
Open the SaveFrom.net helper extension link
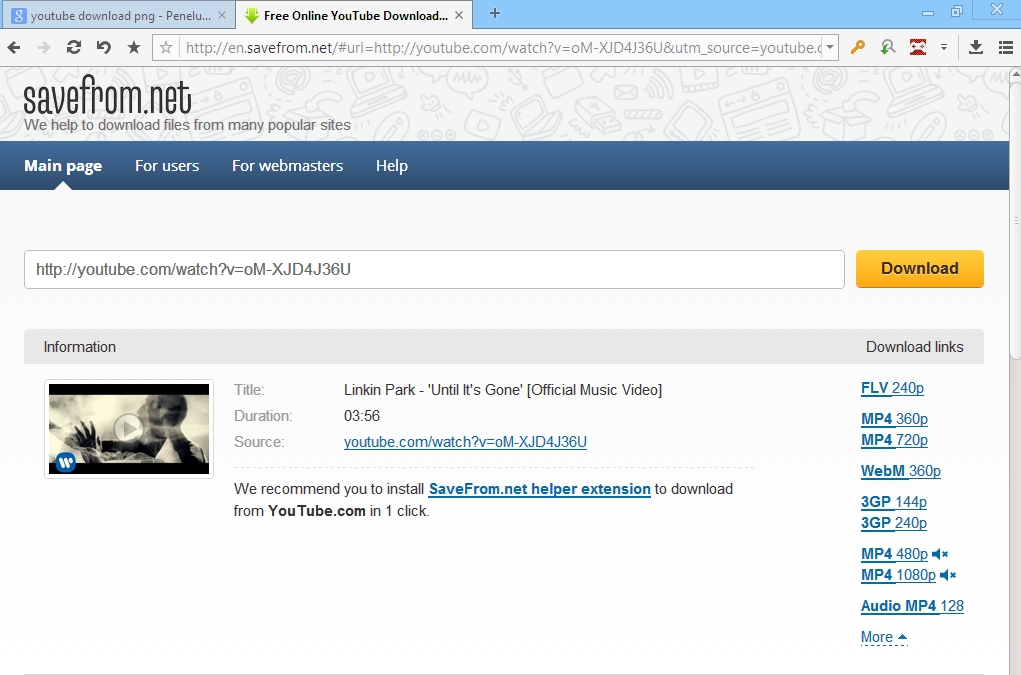(x=539, y=489)
